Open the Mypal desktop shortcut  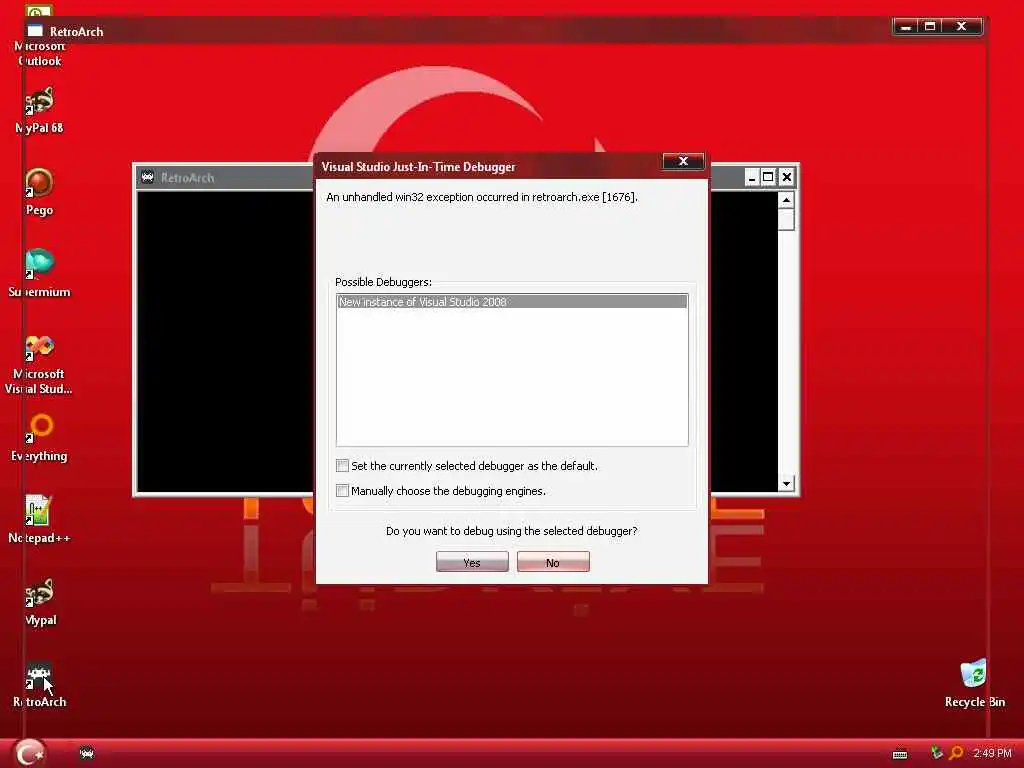click(40, 601)
